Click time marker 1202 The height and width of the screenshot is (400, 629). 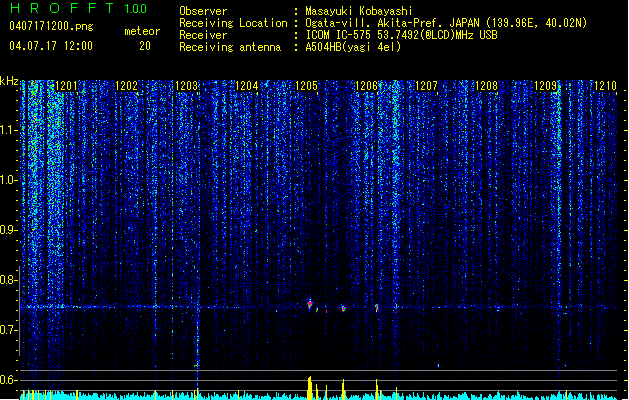[x=126, y=86]
